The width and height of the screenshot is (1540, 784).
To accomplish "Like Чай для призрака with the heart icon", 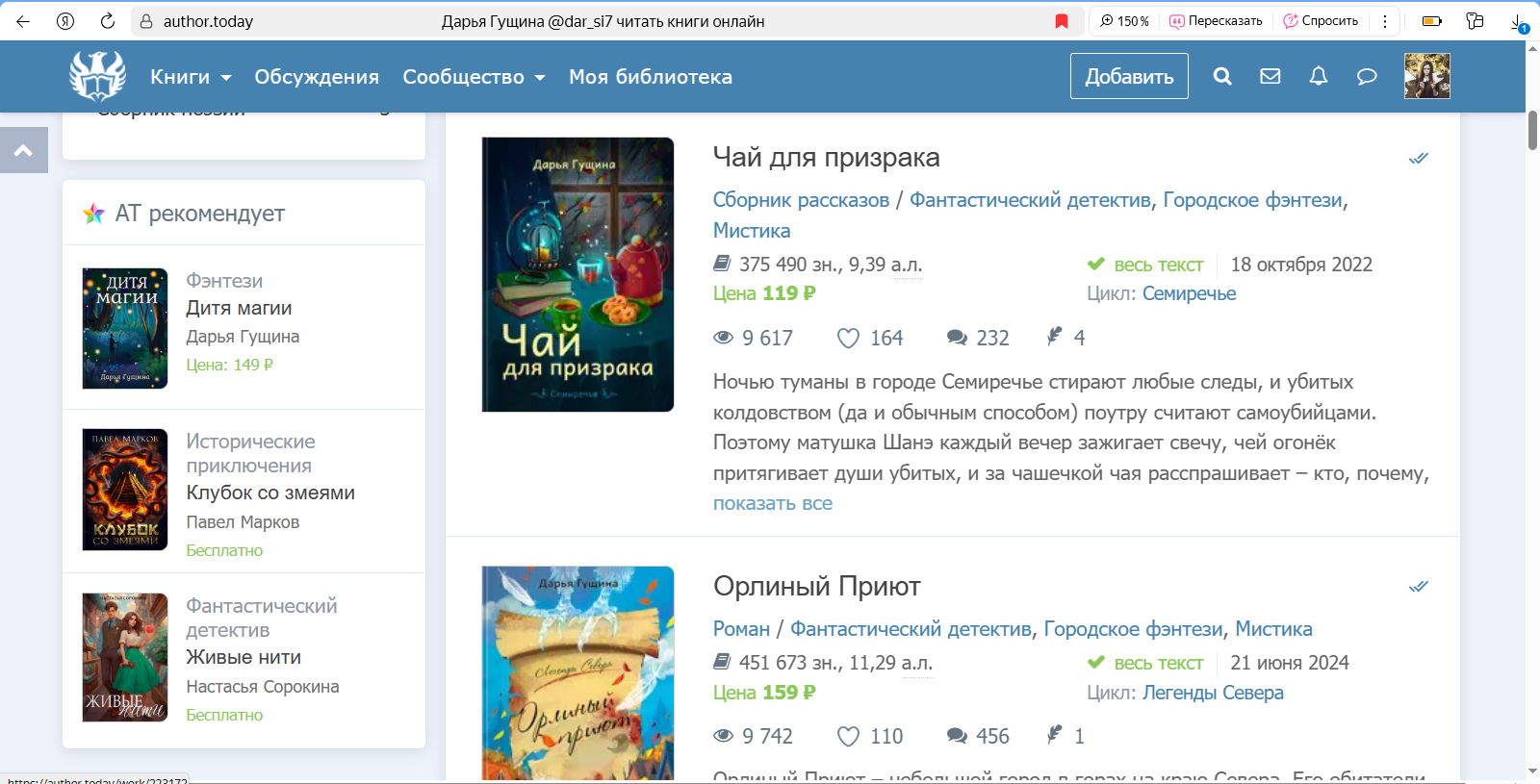I will (848, 338).
